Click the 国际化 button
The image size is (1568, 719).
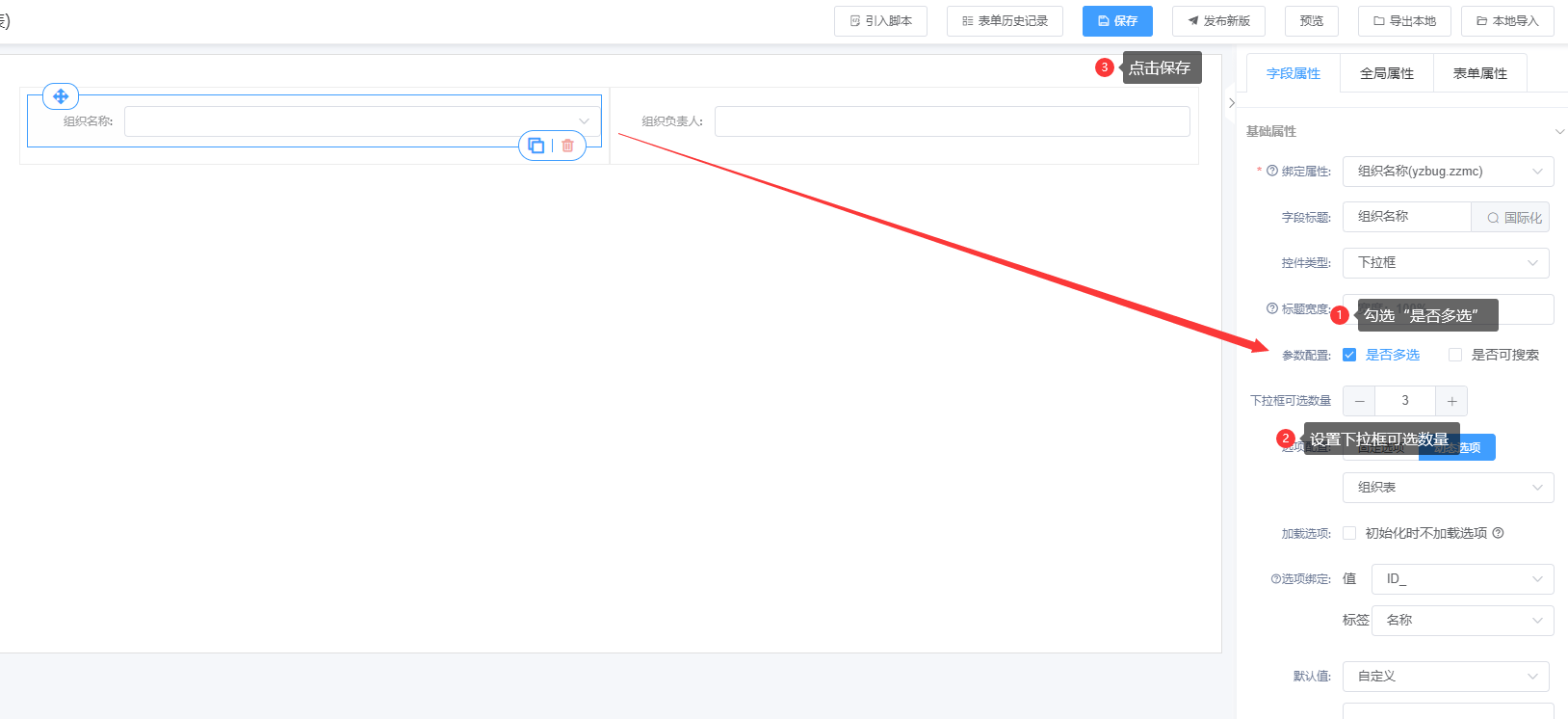point(1510,217)
